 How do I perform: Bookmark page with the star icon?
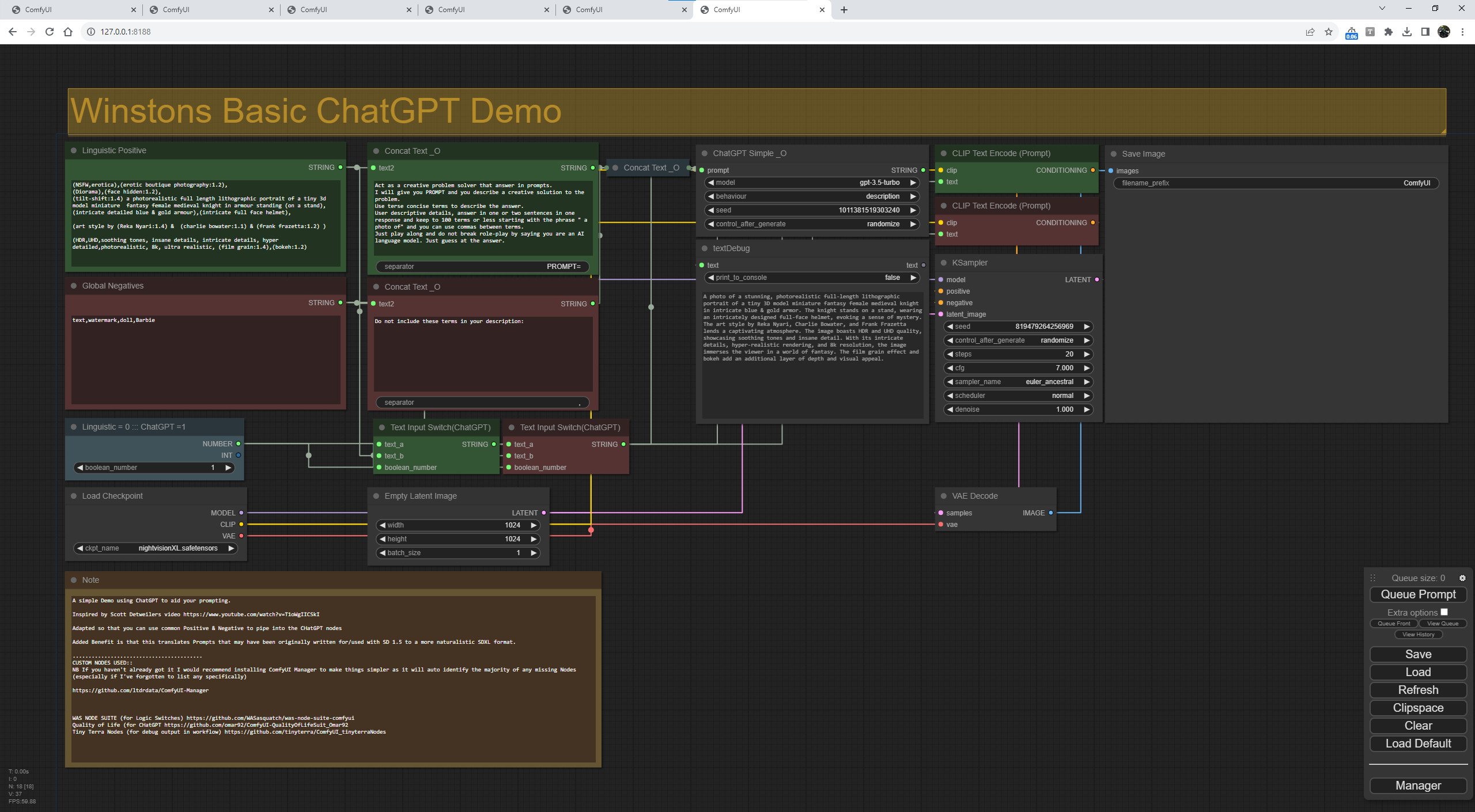(x=1329, y=32)
